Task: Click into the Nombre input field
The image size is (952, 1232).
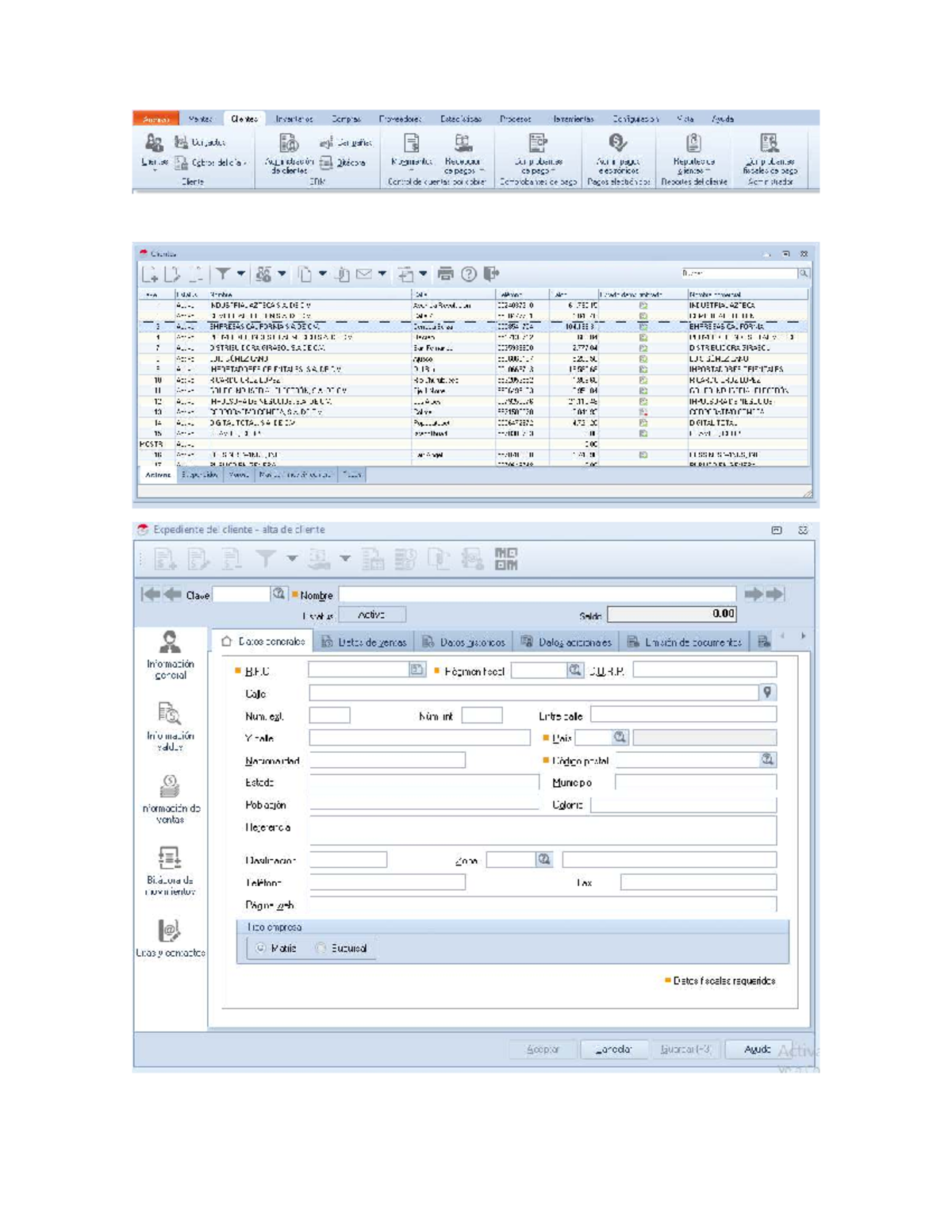Action: (x=538, y=594)
